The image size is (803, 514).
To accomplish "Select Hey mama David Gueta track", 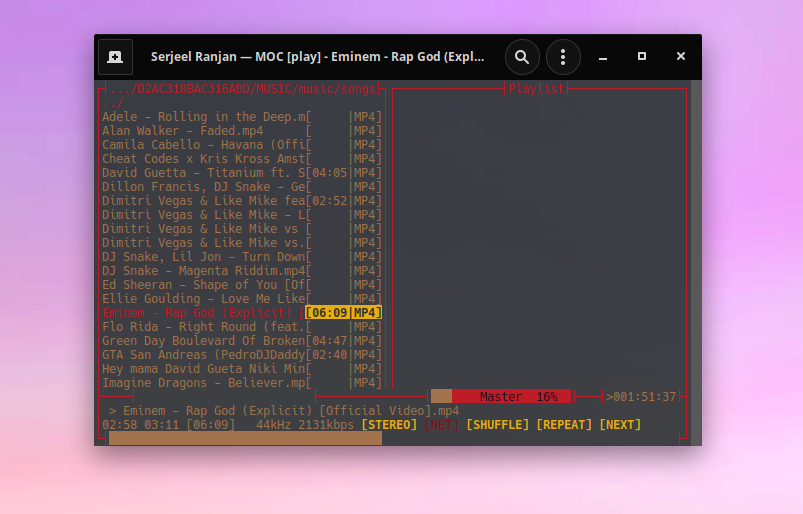I will [242, 369].
